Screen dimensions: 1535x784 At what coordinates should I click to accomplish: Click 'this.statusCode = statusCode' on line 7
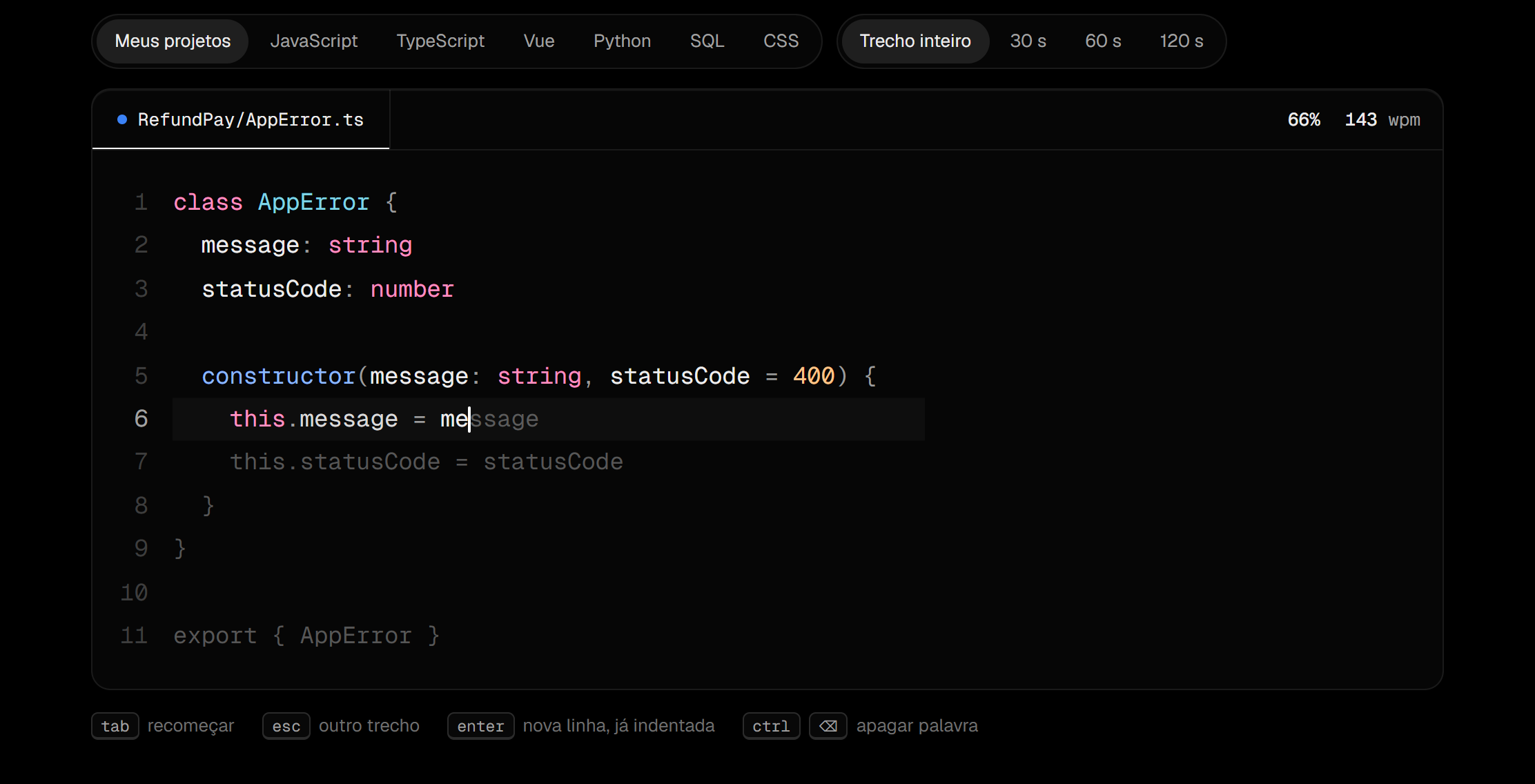click(x=427, y=462)
